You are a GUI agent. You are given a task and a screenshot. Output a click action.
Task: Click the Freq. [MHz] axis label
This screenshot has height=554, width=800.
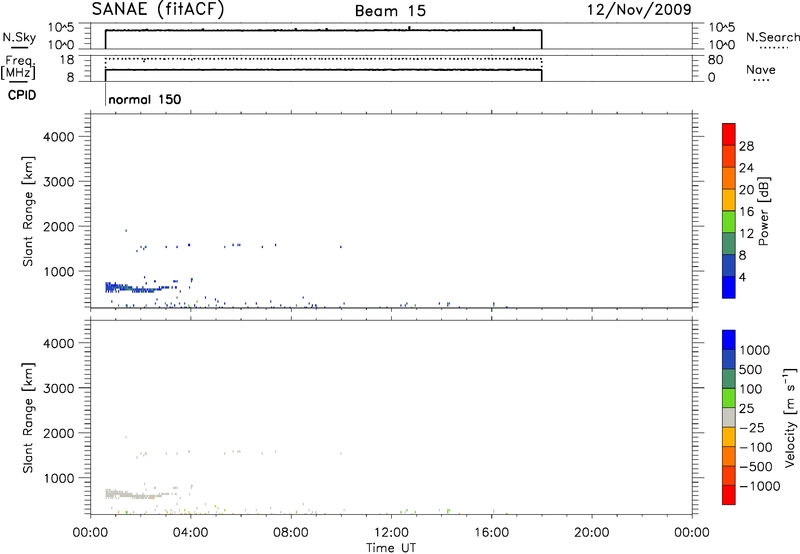tap(18, 68)
